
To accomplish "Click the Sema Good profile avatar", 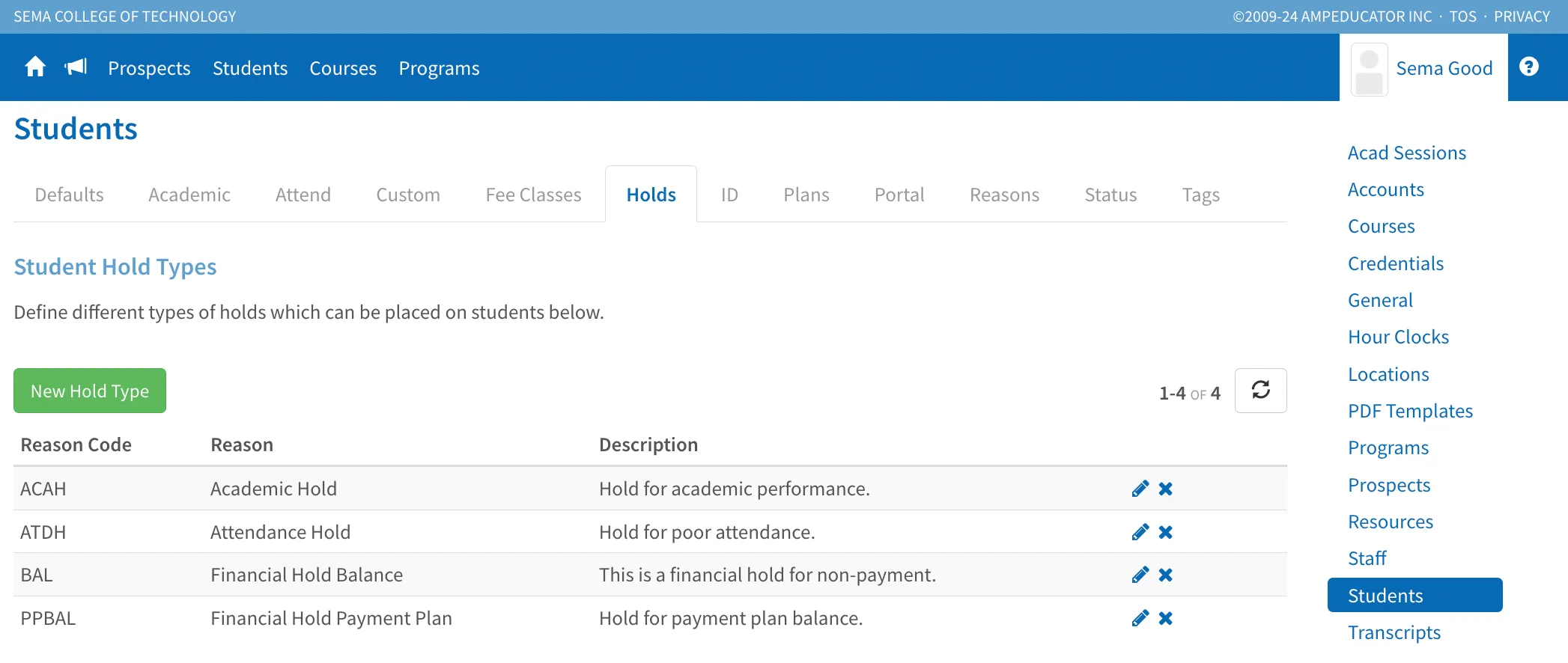I will click(x=1369, y=69).
